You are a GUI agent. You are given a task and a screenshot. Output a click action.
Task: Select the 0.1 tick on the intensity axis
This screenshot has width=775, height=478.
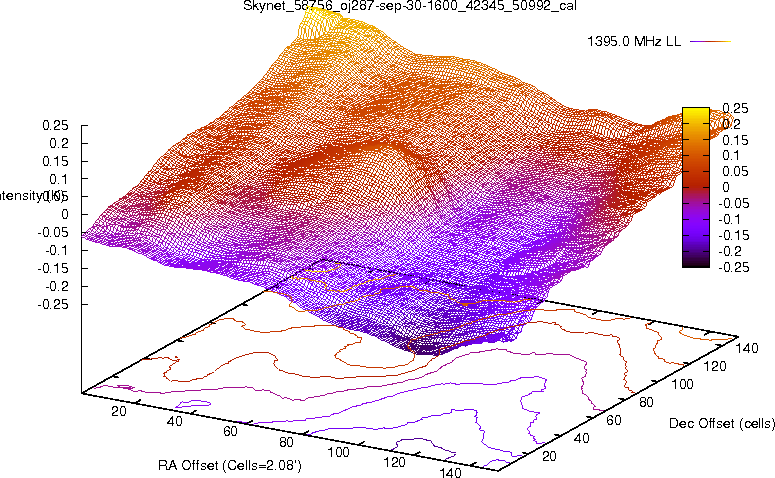[x=58, y=179]
